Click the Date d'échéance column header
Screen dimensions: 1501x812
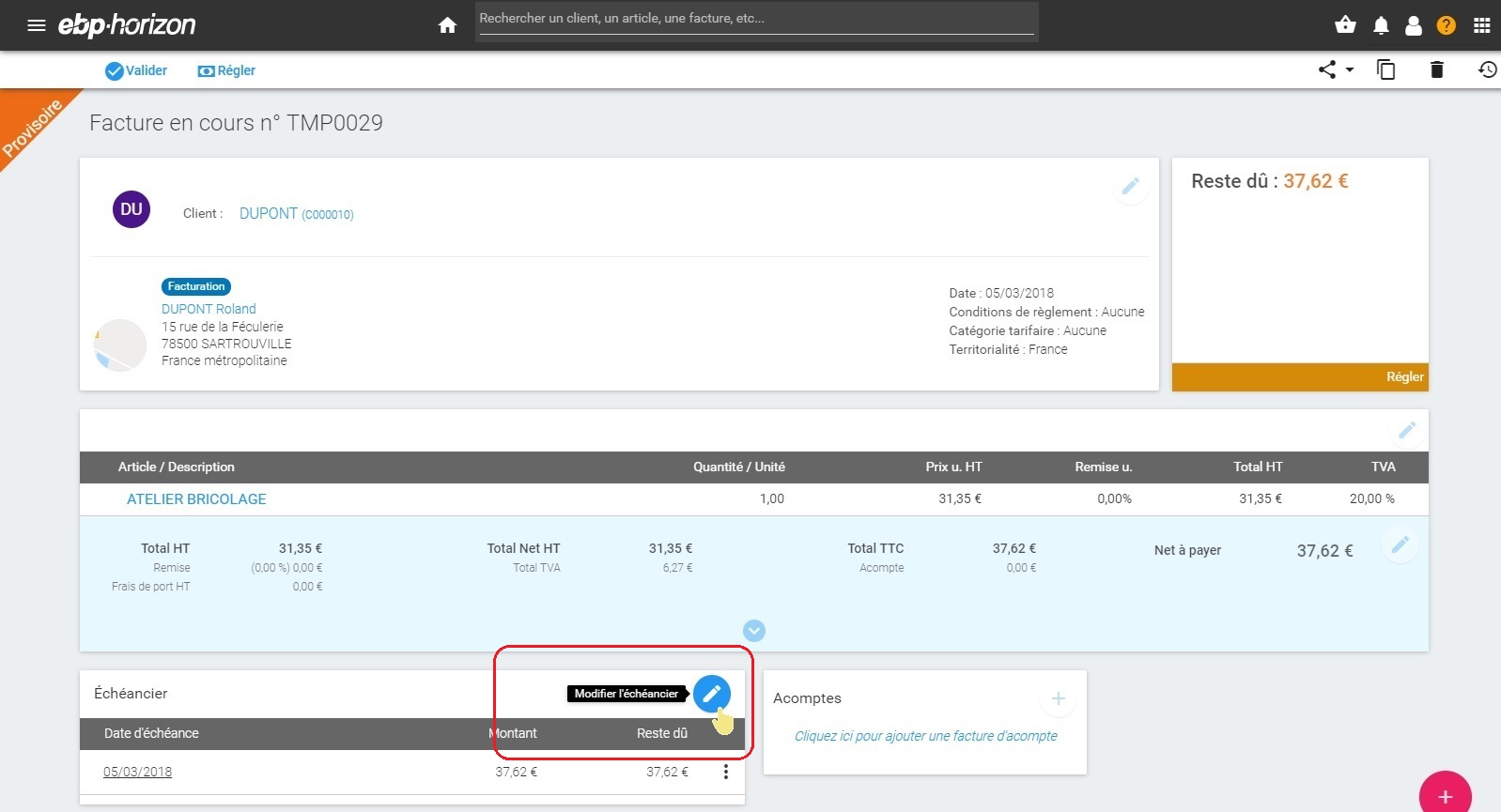(151, 733)
